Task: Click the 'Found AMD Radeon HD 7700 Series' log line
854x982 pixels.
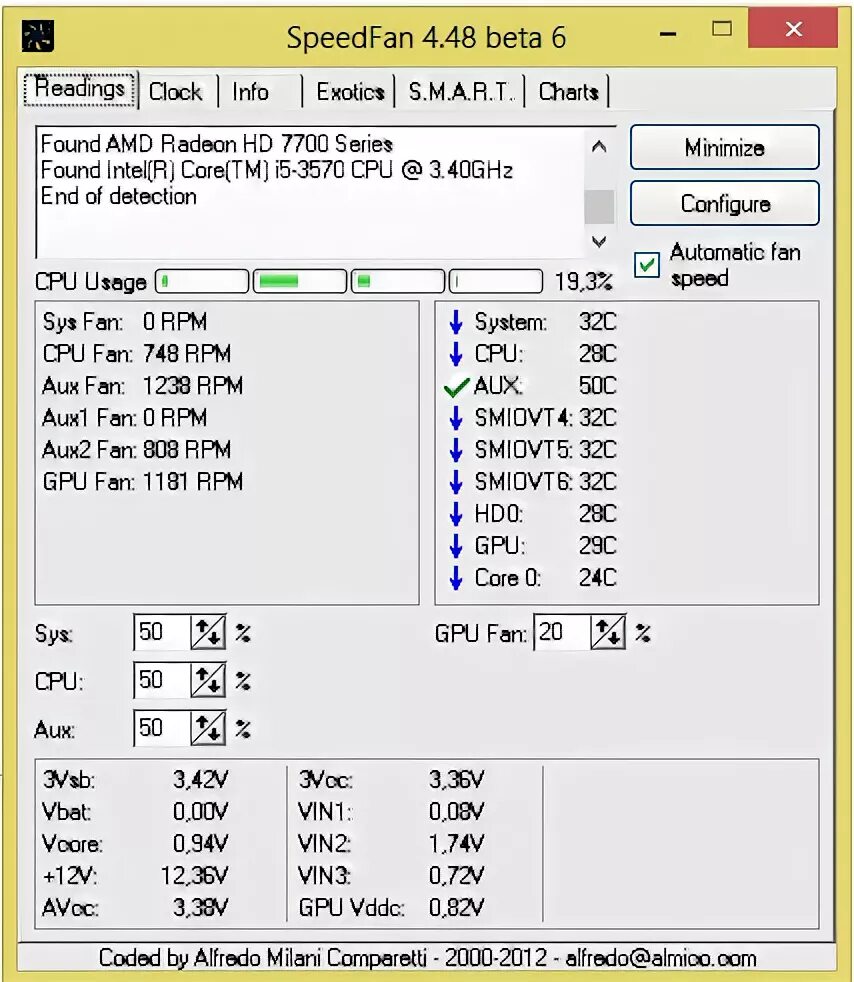Action: point(217,144)
